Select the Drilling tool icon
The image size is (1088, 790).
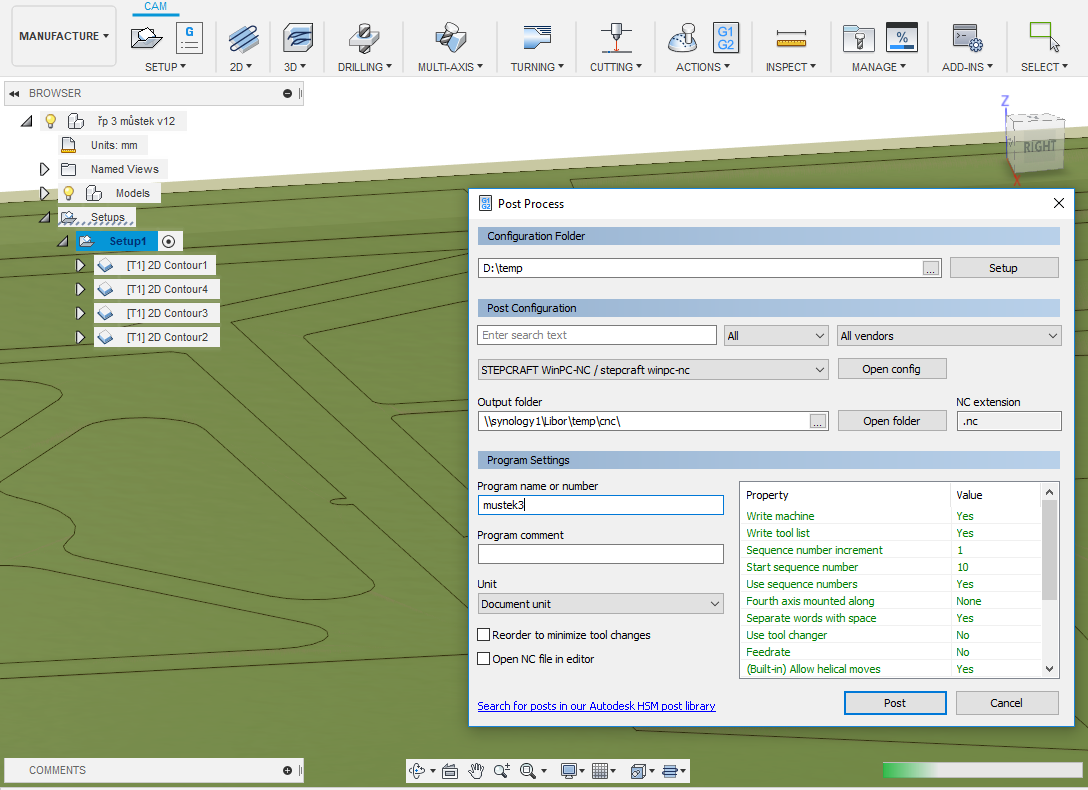(x=364, y=38)
